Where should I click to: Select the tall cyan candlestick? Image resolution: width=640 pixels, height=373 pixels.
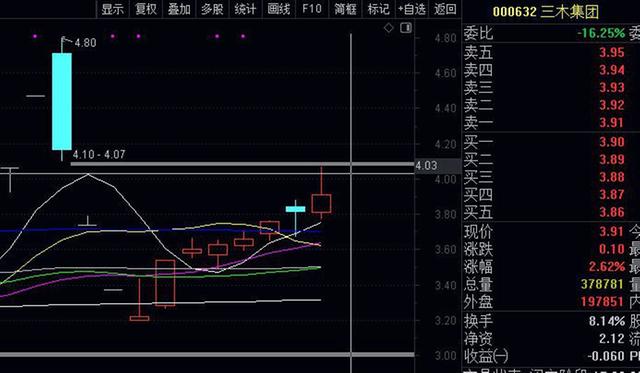pos(62,101)
